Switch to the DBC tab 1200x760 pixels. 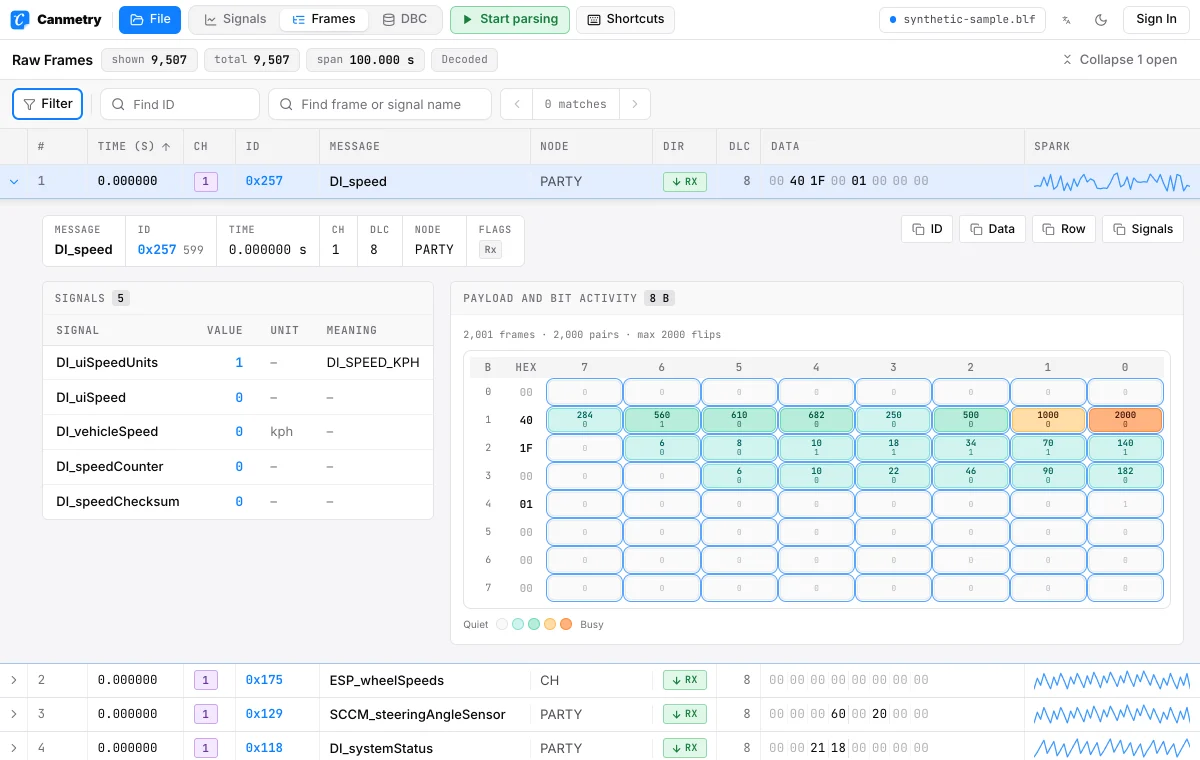click(x=405, y=19)
